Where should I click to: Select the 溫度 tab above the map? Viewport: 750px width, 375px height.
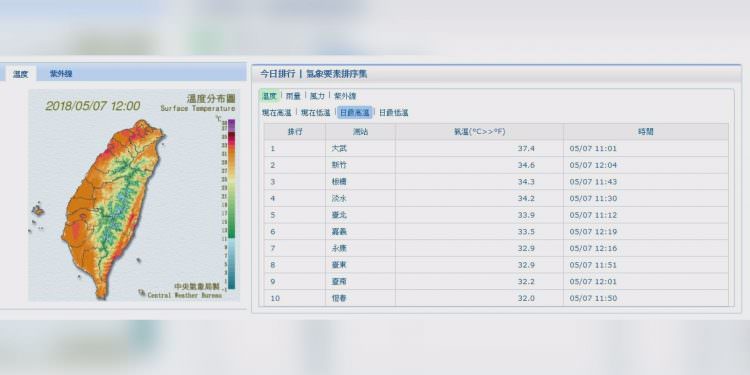click(x=21, y=74)
